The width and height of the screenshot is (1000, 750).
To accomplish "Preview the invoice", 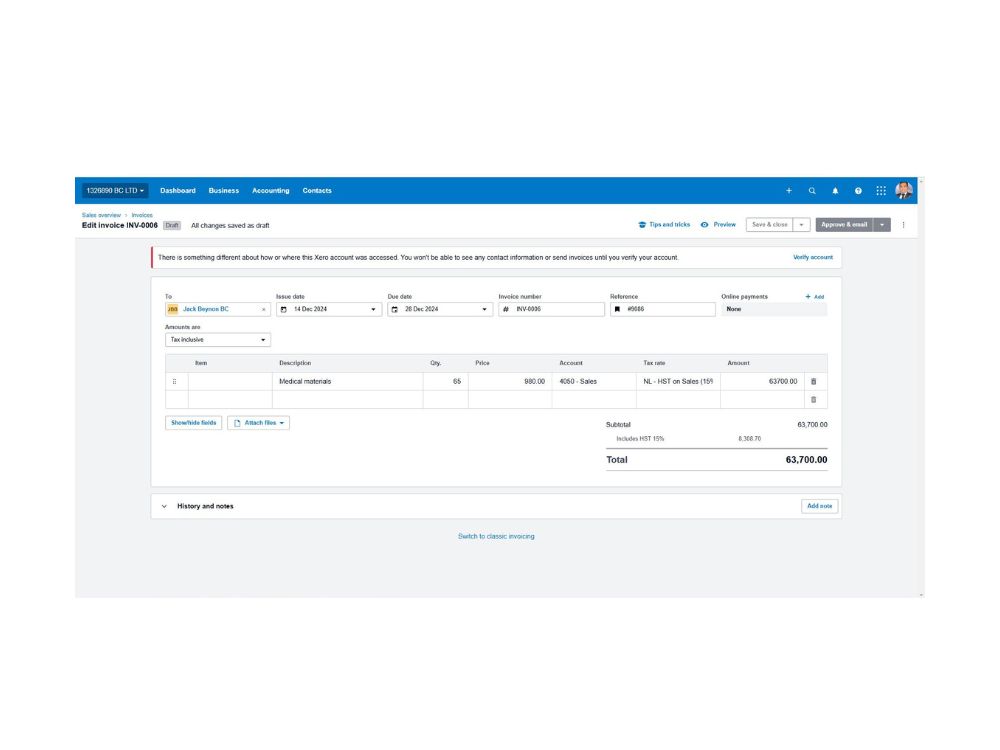I will click(718, 224).
